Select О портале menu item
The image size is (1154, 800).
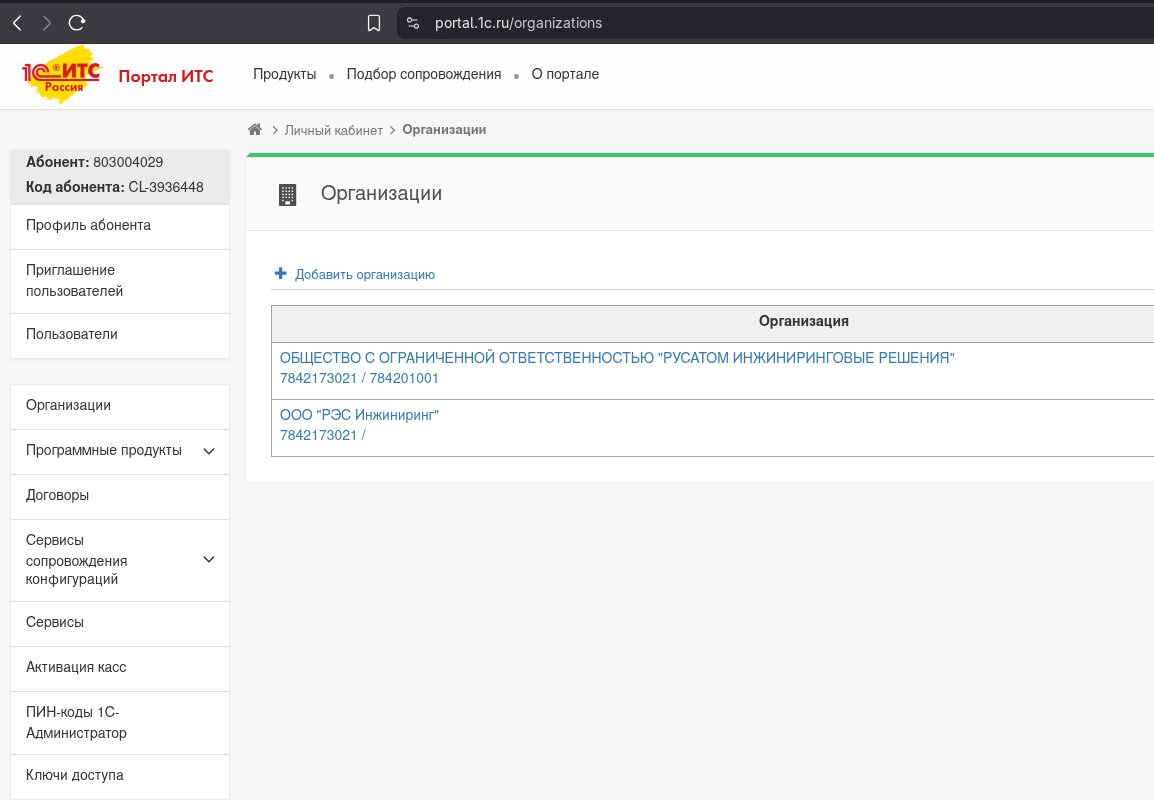[565, 74]
